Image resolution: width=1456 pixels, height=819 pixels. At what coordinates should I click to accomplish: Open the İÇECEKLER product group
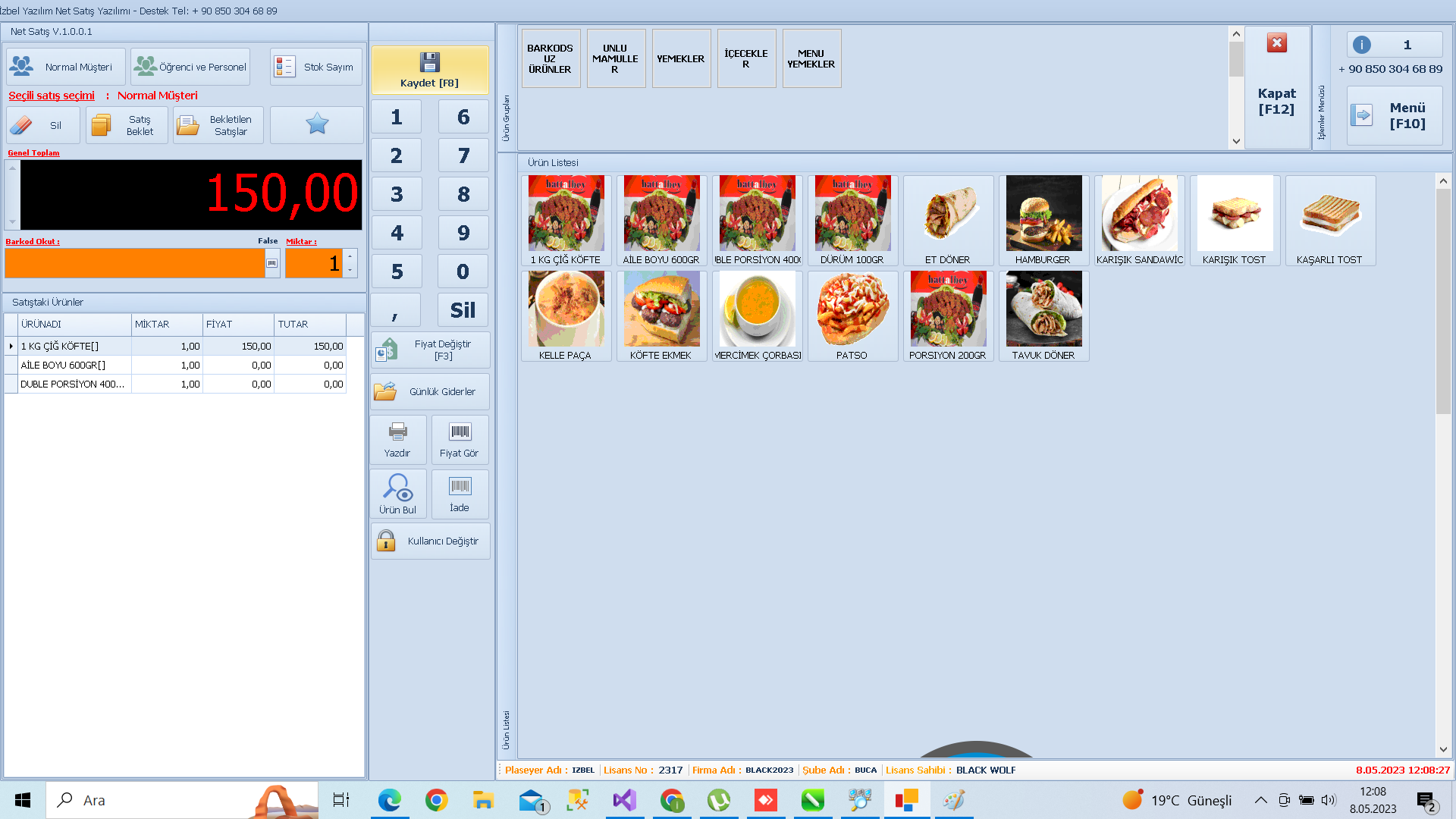tap(745, 58)
